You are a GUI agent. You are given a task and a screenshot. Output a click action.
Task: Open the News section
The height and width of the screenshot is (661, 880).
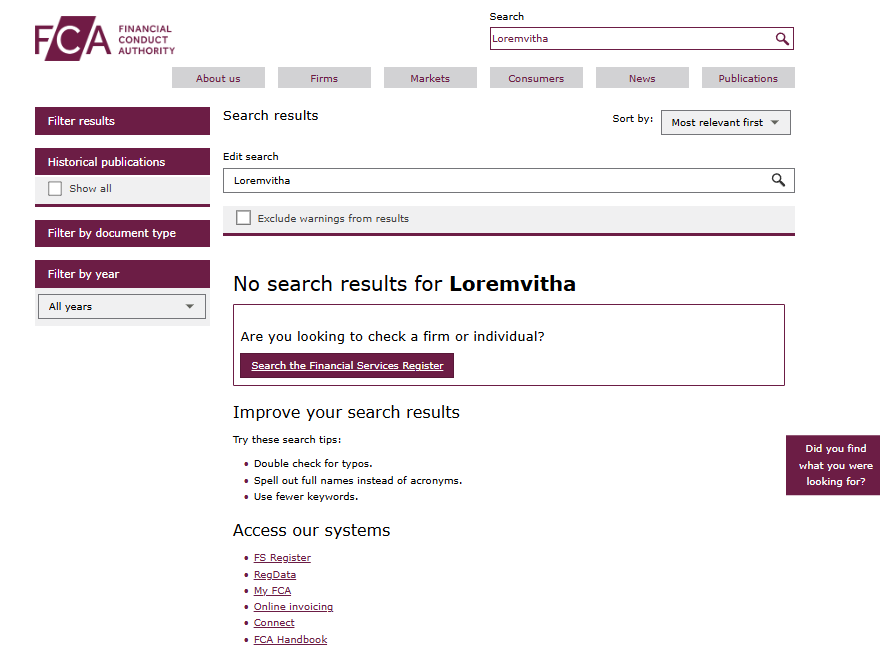642,78
